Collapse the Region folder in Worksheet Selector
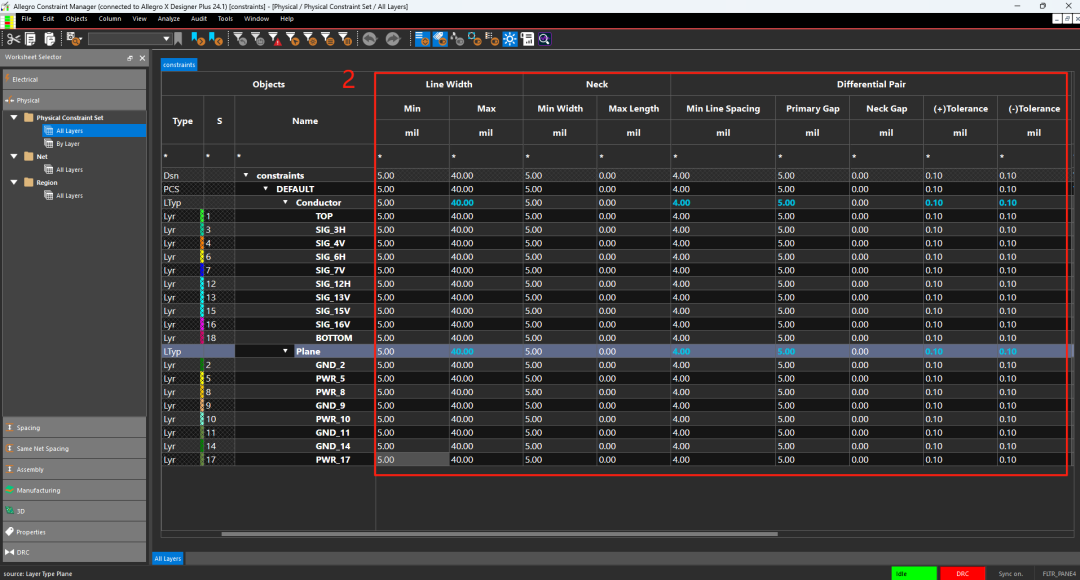This screenshot has width=1080, height=580. coord(14,183)
